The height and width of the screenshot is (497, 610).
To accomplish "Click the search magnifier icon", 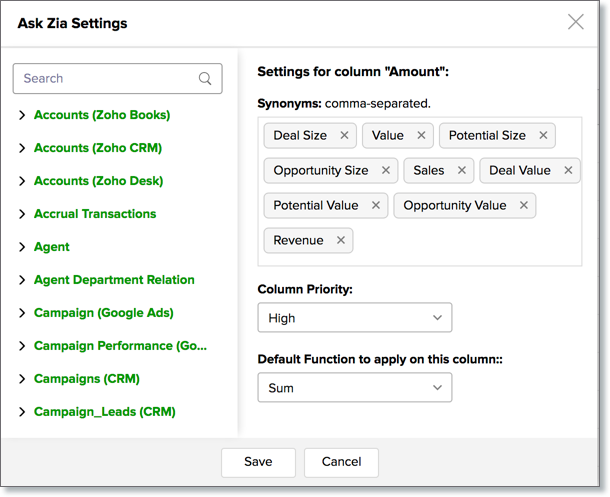I will (205, 79).
